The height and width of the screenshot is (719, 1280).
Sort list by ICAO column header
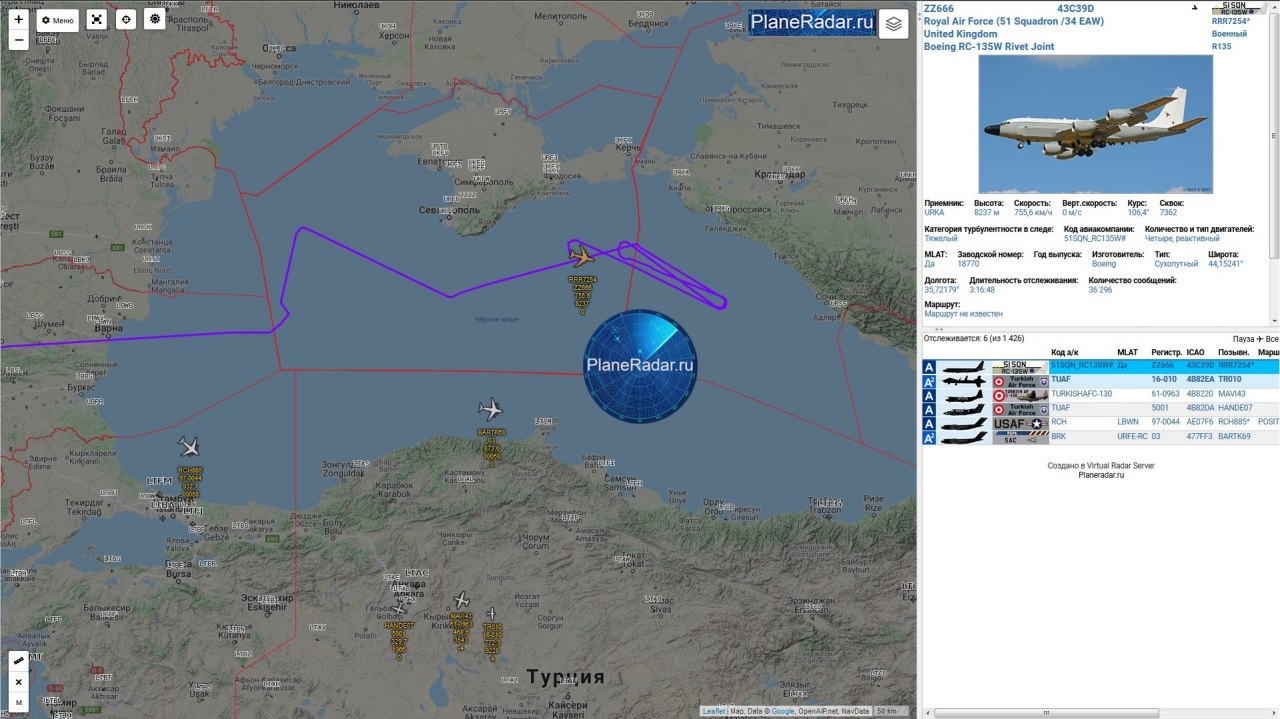tap(1196, 352)
